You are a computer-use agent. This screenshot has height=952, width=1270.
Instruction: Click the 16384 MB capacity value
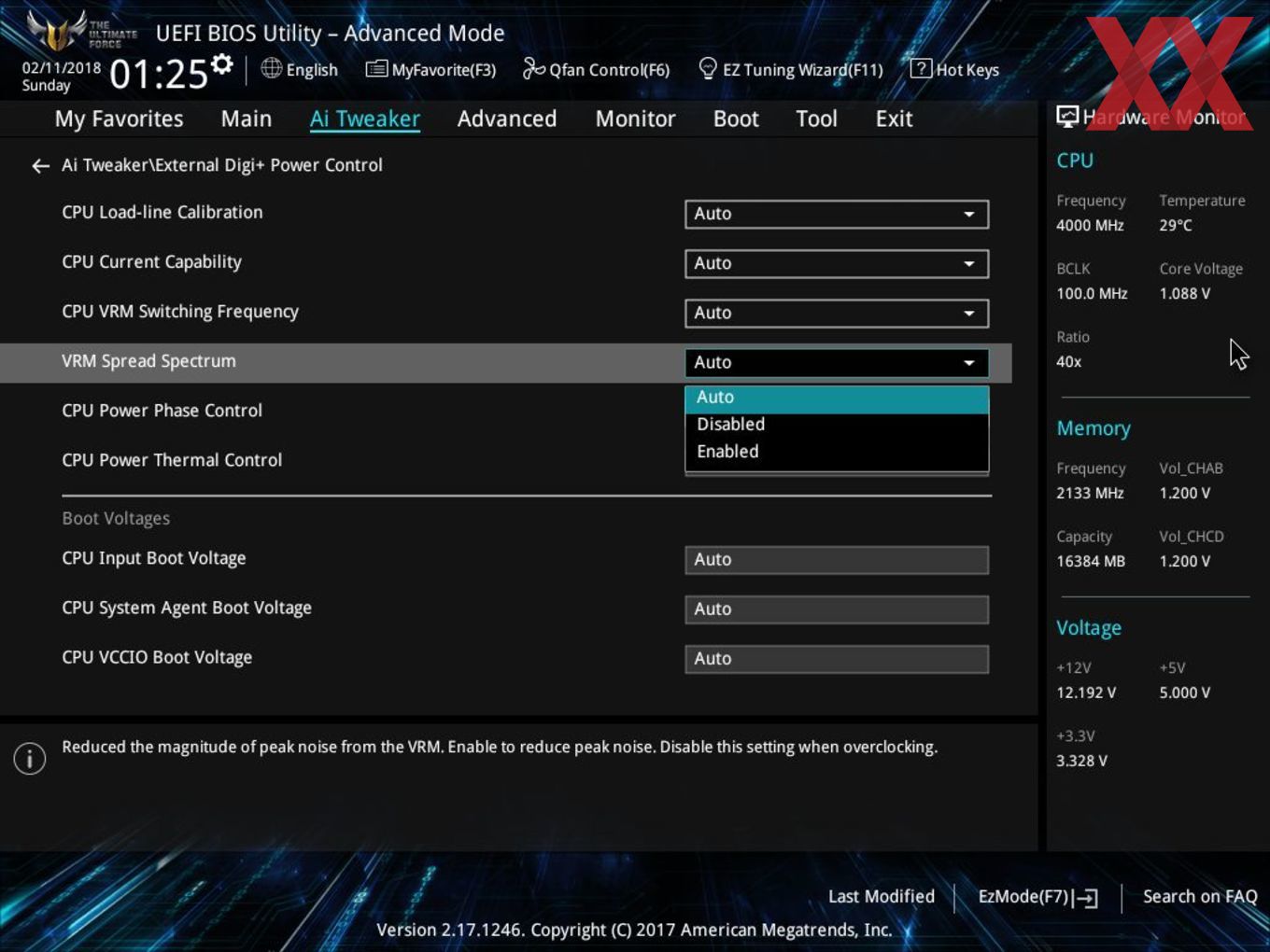(x=1091, y=561)
